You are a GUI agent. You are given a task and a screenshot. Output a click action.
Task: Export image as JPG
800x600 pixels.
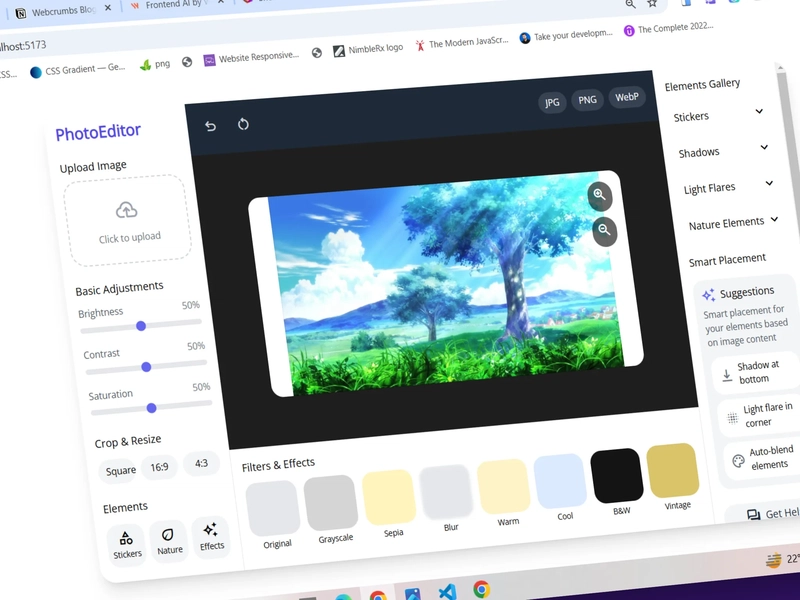pos(552,103)
